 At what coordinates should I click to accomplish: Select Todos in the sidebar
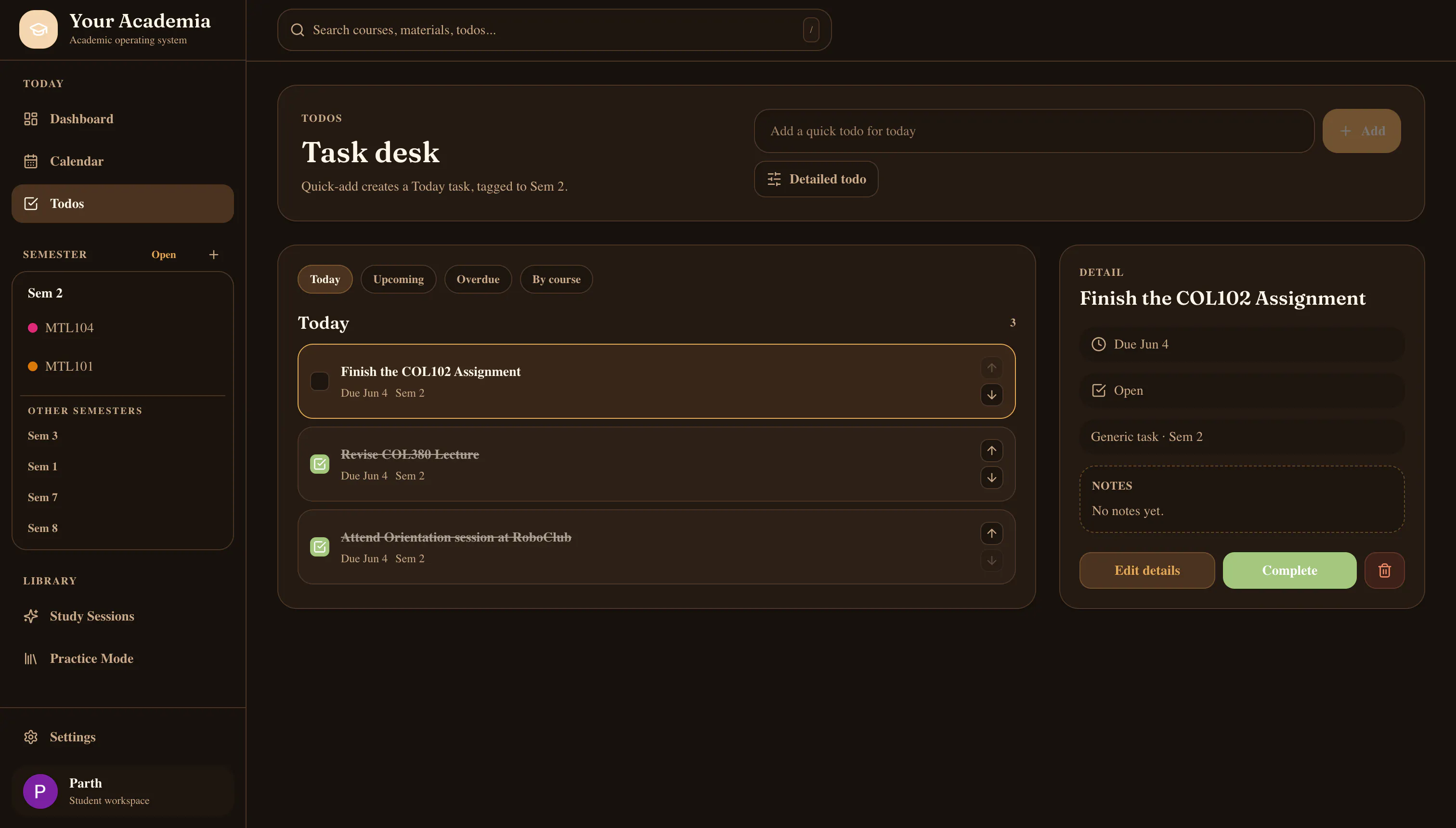tap(122, 204)
